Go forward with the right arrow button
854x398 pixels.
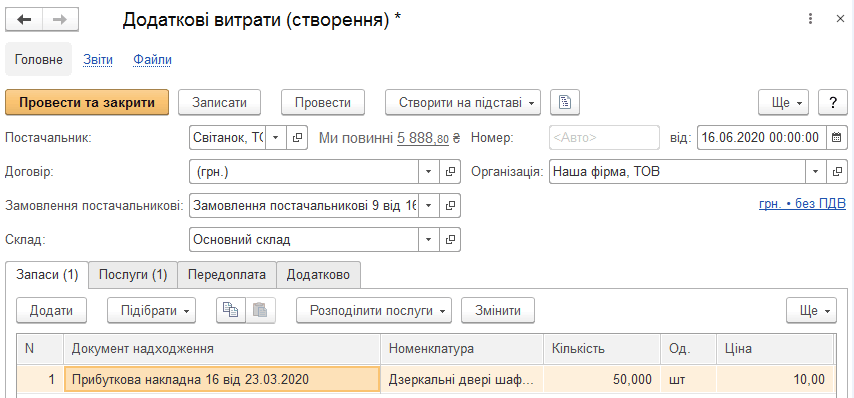pyautogui.click(x=60, y=20)
